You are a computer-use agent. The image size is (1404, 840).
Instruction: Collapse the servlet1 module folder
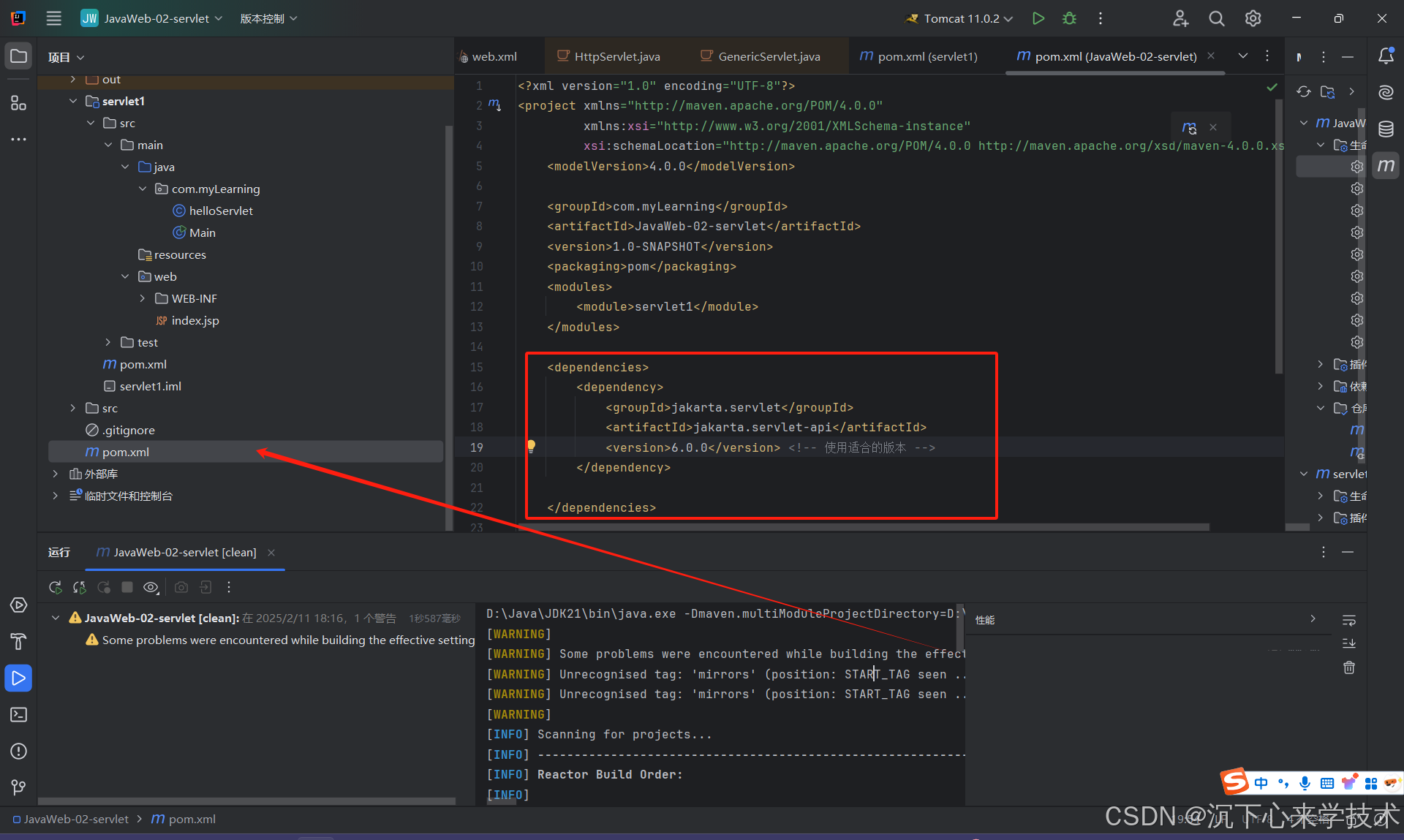point(73,101)
